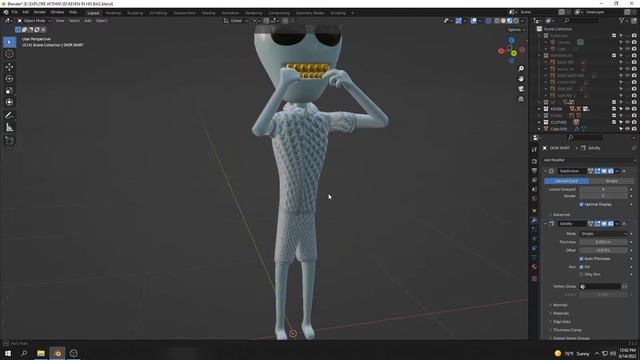The height and width of the screenshot is (360, 640).
Task: Click the Levels Viewport value field
Action: [603, 189]
